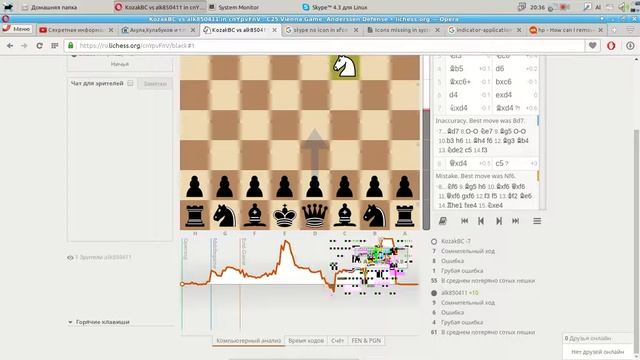Click the evaluation graph peak
The height and width of the screenshot is (360, 640).
(286, 242)
